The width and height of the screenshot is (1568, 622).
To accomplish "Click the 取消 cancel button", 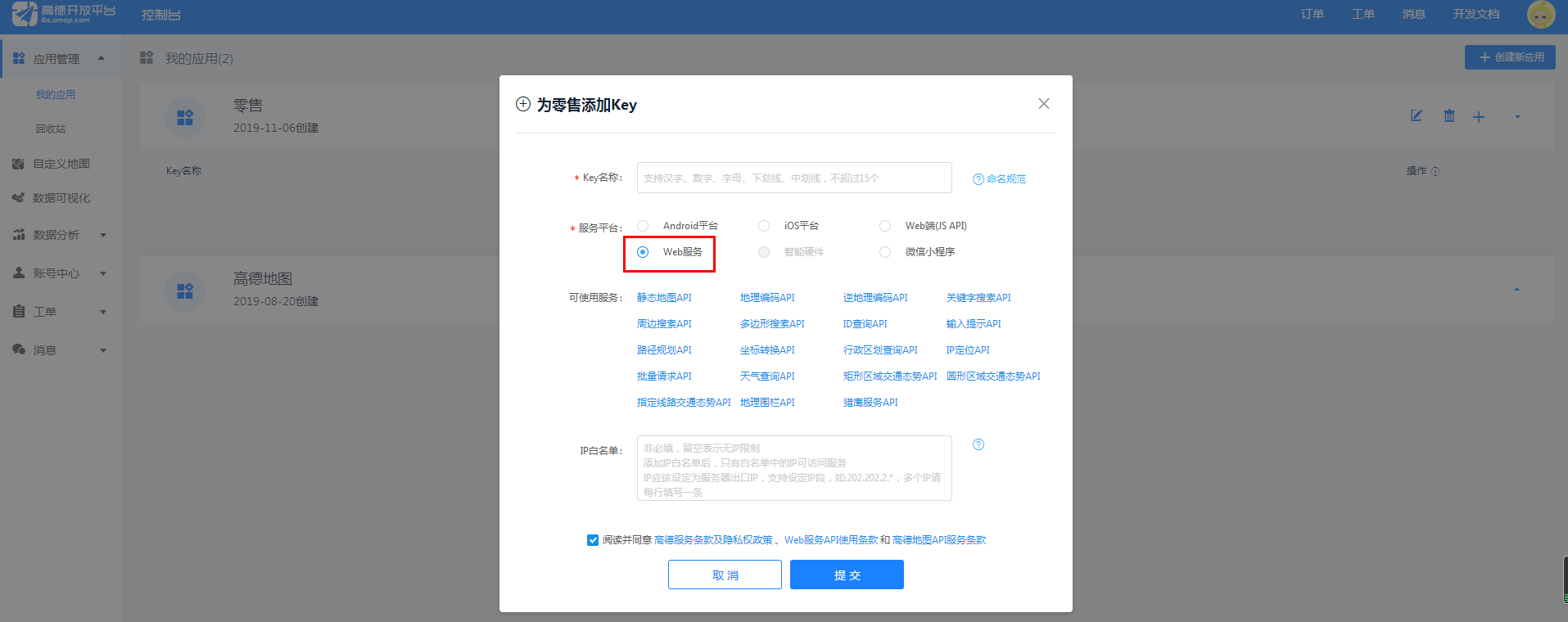I will (725, 575).
